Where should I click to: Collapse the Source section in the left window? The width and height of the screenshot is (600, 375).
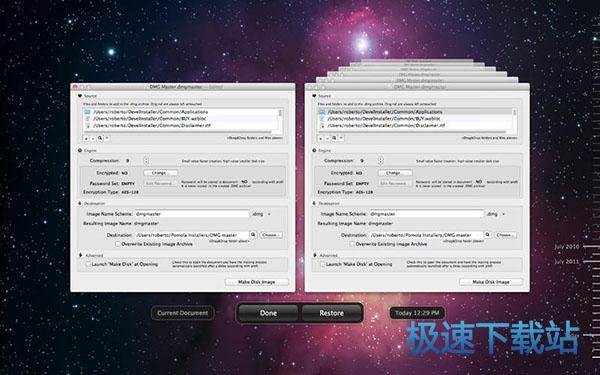tap(80, 96)
